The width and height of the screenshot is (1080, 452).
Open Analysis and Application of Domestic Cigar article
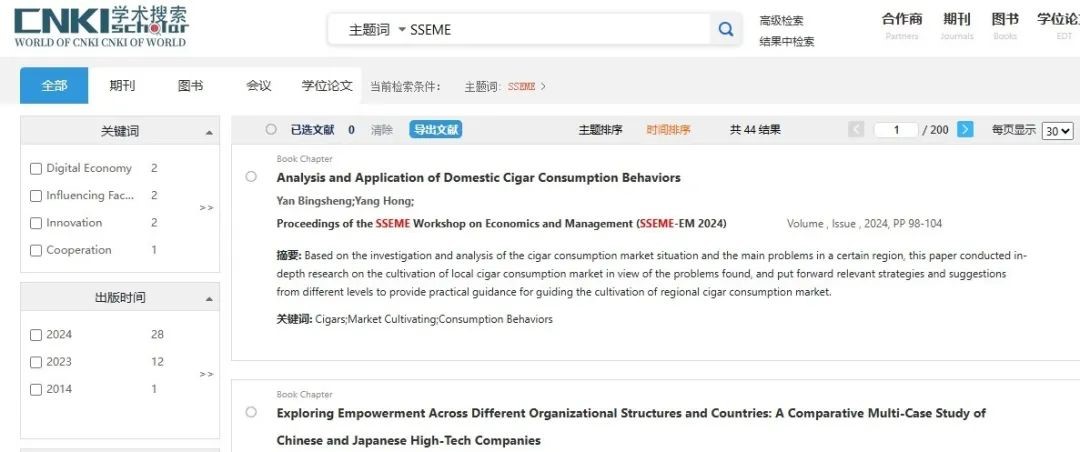coord(478,177)
